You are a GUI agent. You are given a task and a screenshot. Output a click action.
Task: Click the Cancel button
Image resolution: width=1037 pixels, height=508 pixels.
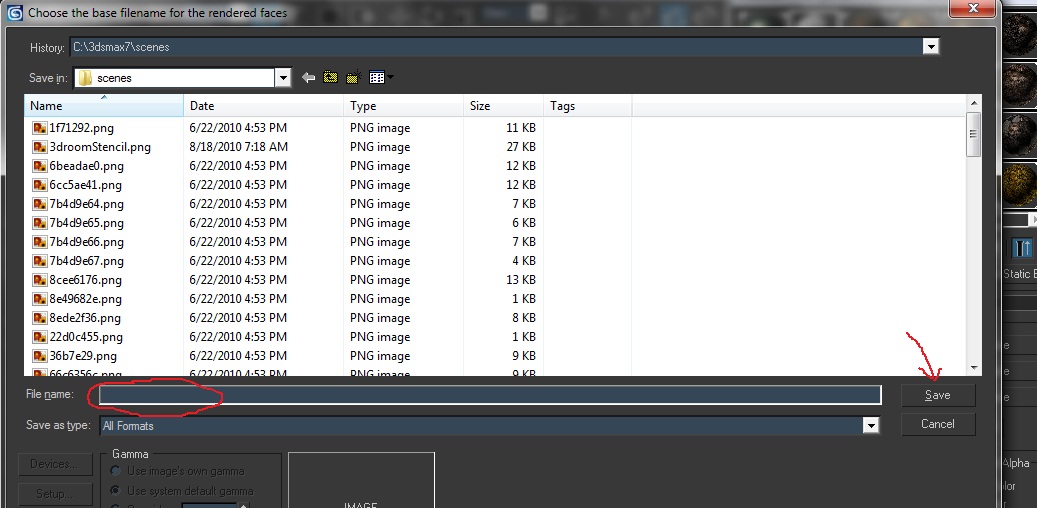click(x=938, y=424)
